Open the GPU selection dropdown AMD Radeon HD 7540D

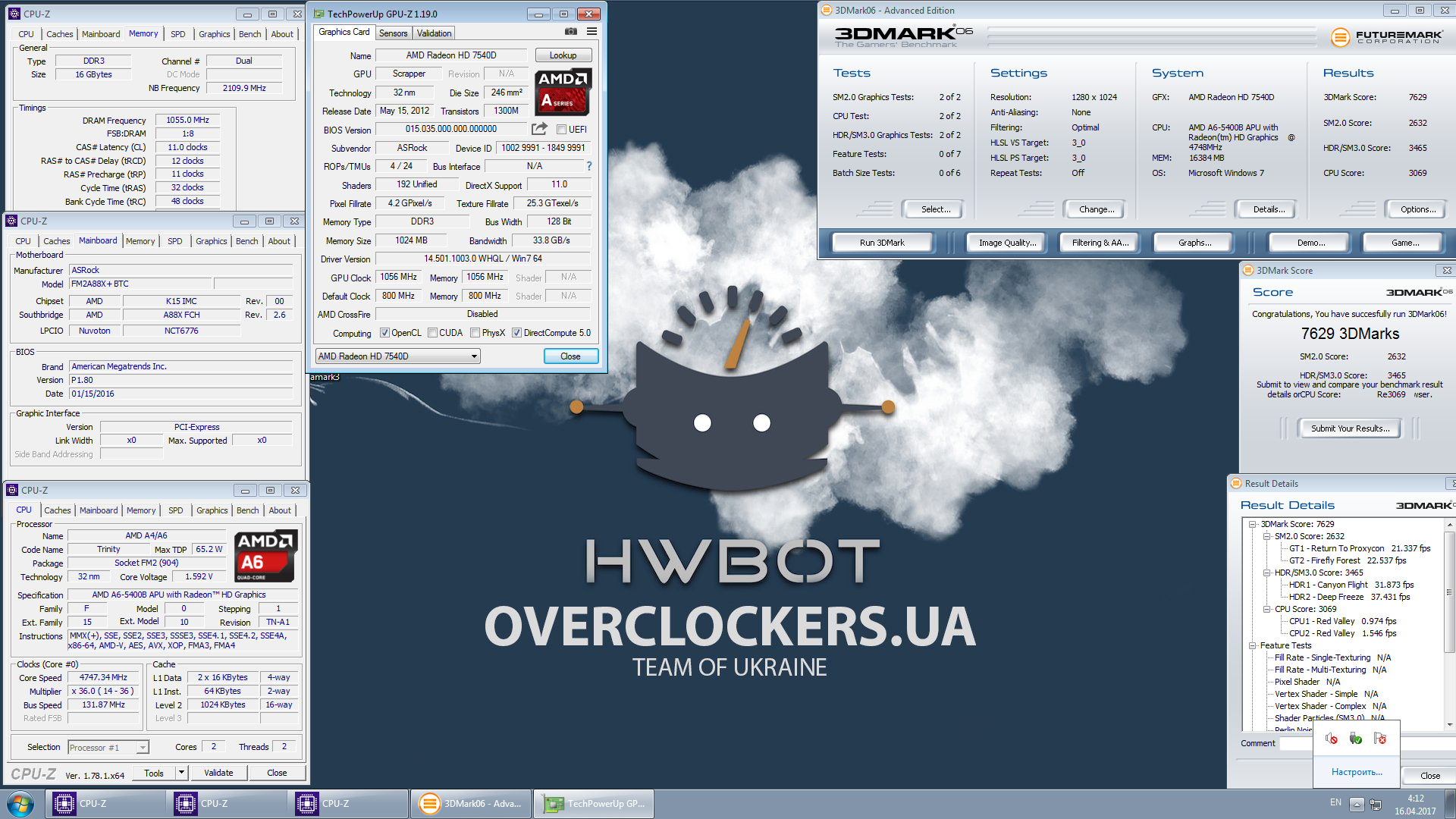pyautogui.click(x=398, y=356)
